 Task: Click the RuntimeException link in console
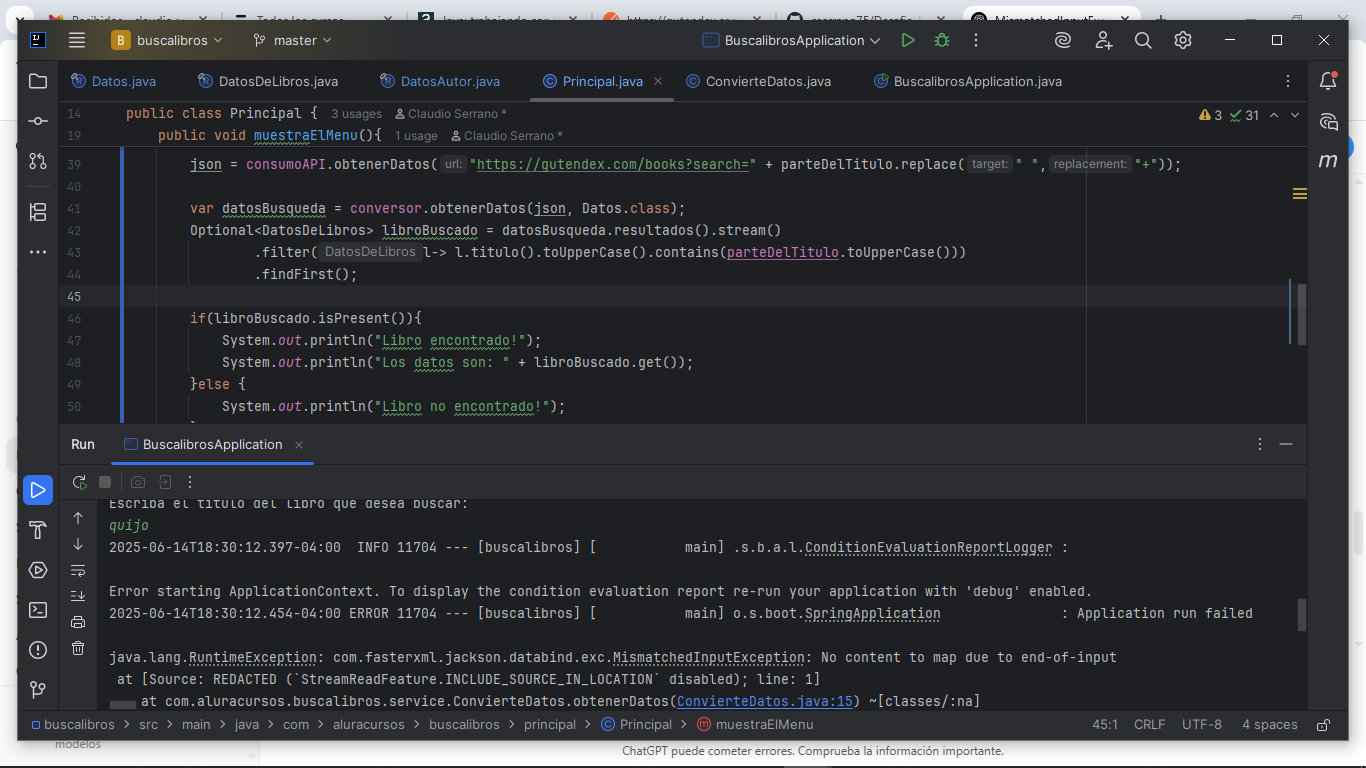[253, 658]
